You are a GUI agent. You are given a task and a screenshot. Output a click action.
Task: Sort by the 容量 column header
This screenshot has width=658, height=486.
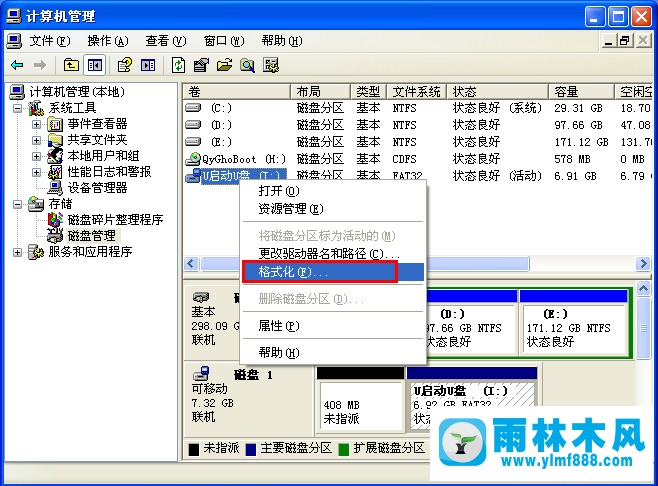pyautogui.click(x=581, y=91)
